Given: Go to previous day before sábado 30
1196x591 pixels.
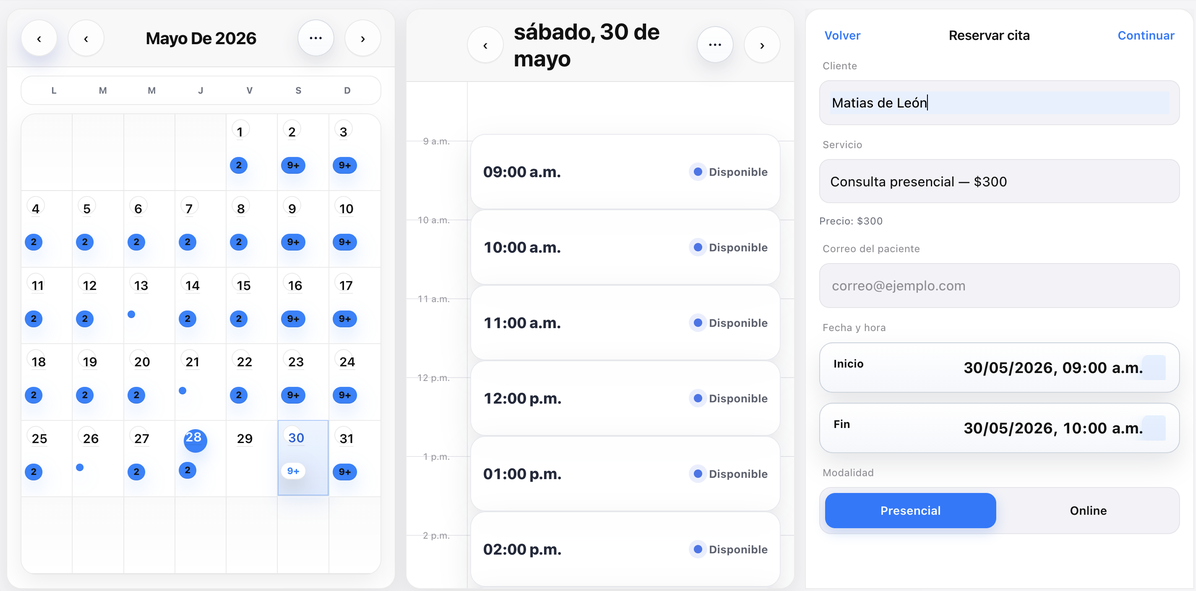Looking at the screenshot, I should pyautogui.click(x=485, y=45).
